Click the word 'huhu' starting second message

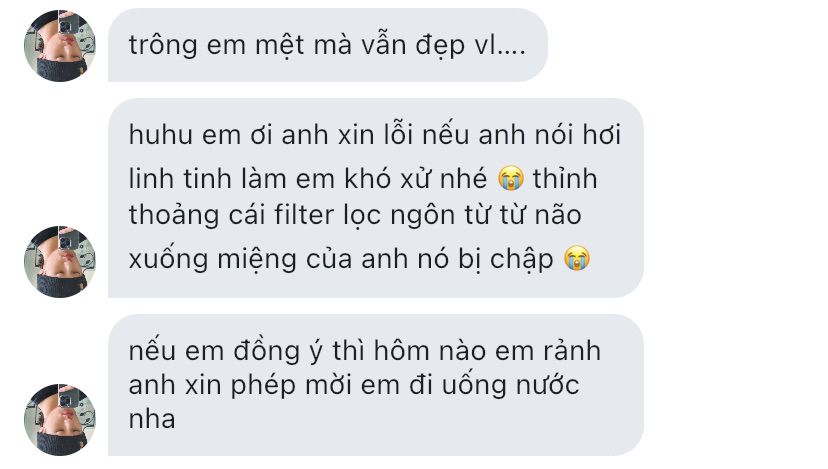160,135
